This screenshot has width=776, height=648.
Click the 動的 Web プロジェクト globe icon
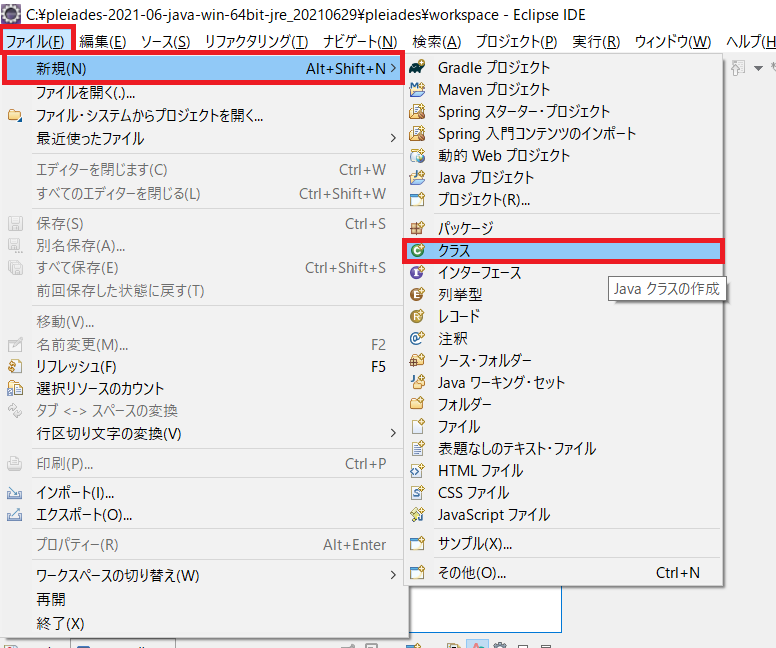[417, 155]
